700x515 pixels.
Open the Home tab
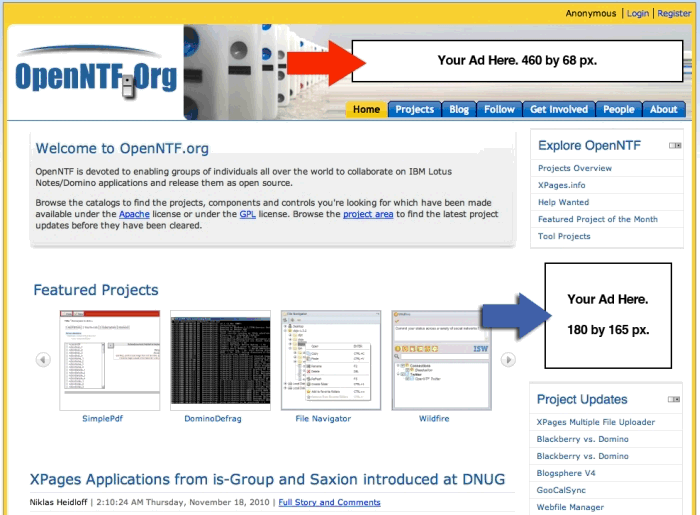click(x=366, y=109)
